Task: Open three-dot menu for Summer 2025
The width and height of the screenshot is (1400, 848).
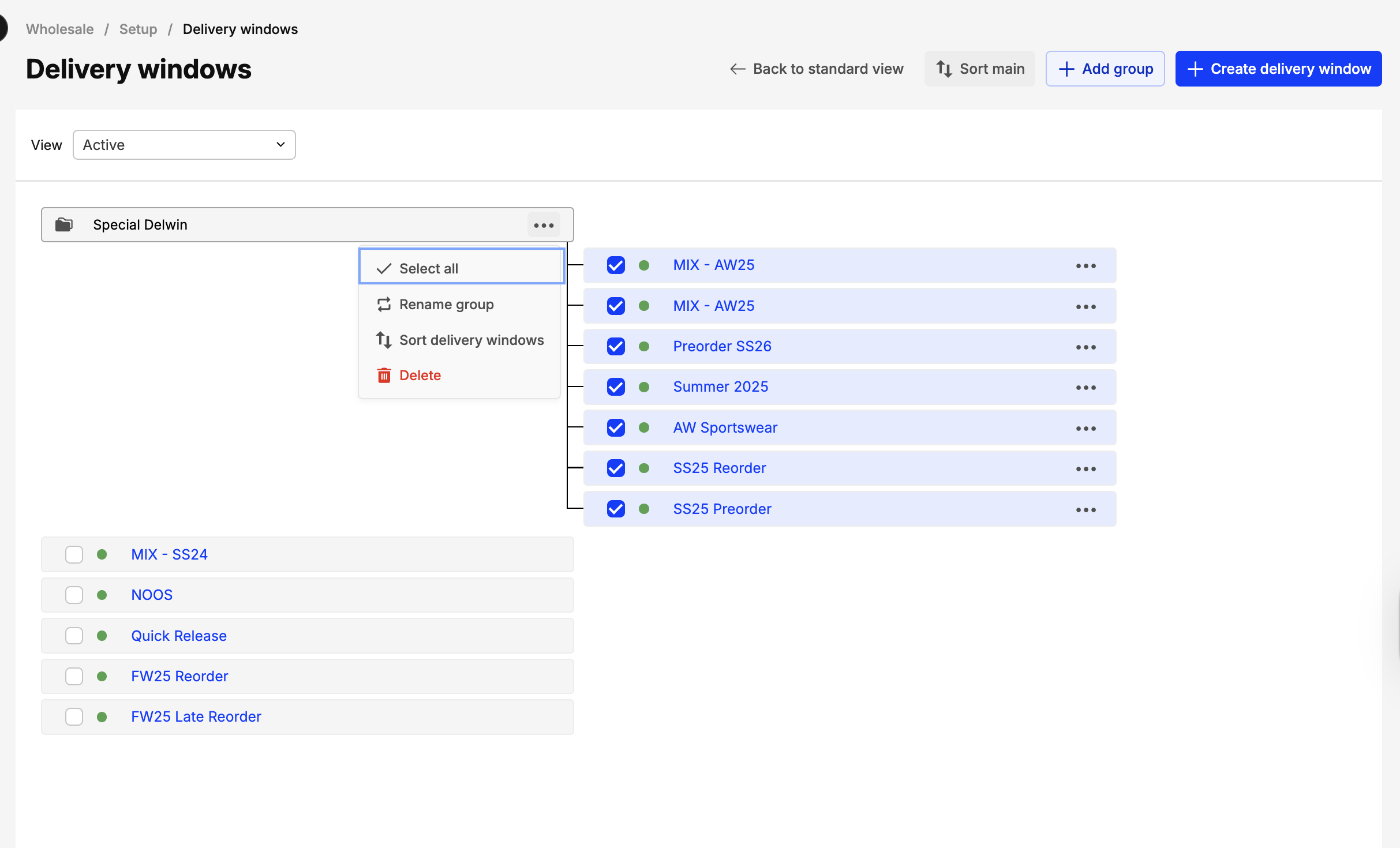Action: click(x=1085, y=388)
